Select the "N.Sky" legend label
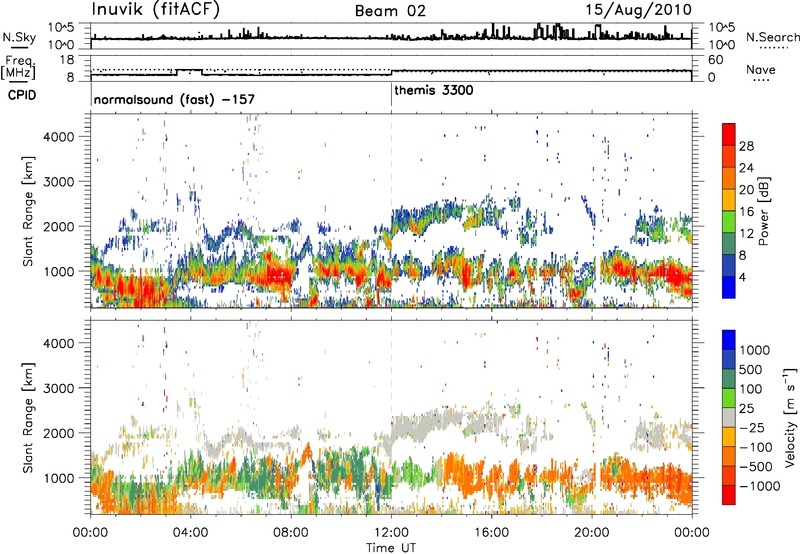This screenshot has width=800, height=554. pyautogui.click(x=19, y=37)
